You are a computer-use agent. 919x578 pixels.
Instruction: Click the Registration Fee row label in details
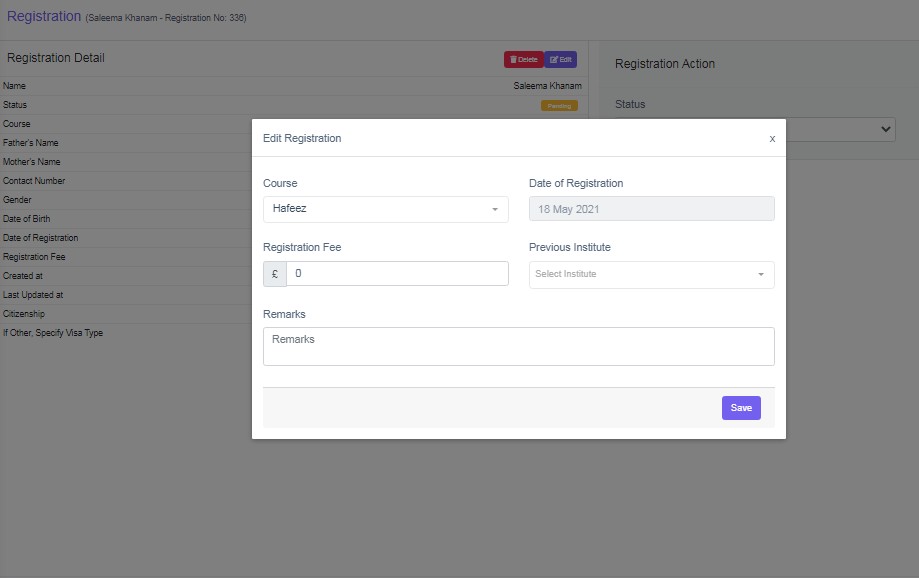(34, 257)
